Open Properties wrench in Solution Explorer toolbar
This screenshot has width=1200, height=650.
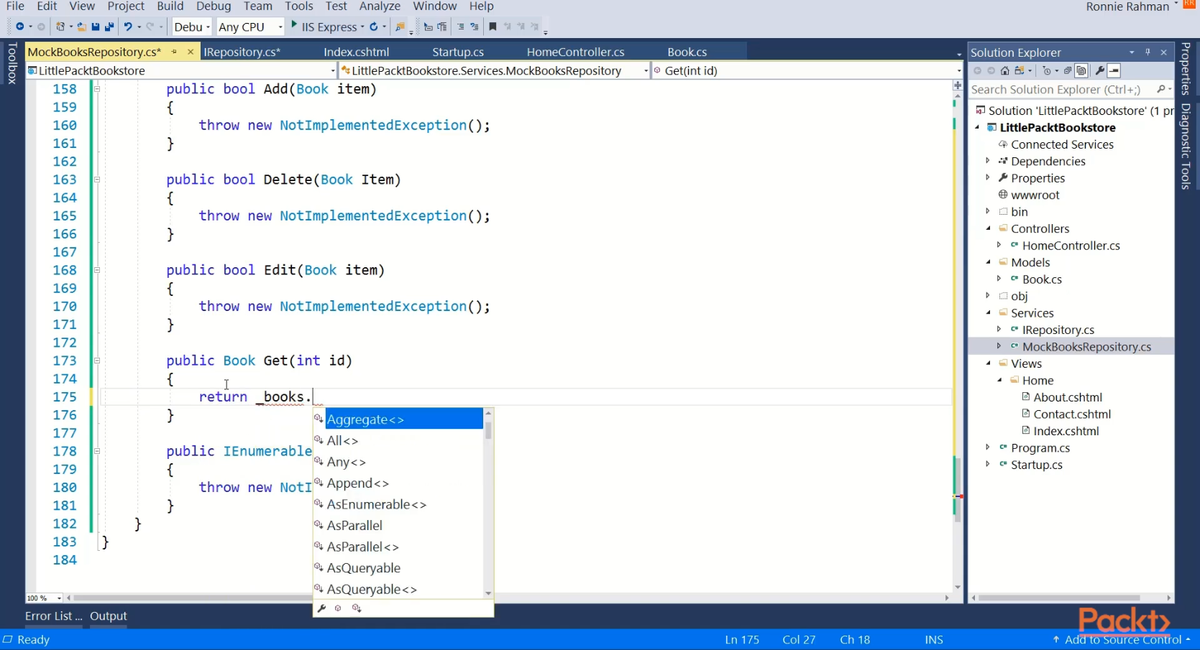coord(1100,70)
